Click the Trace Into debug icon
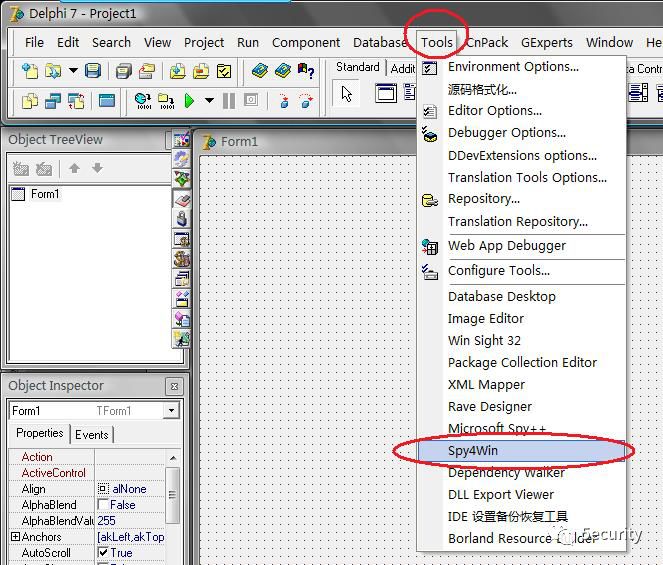The height and width of the screenshot is (565, 663). pos(284,101)
